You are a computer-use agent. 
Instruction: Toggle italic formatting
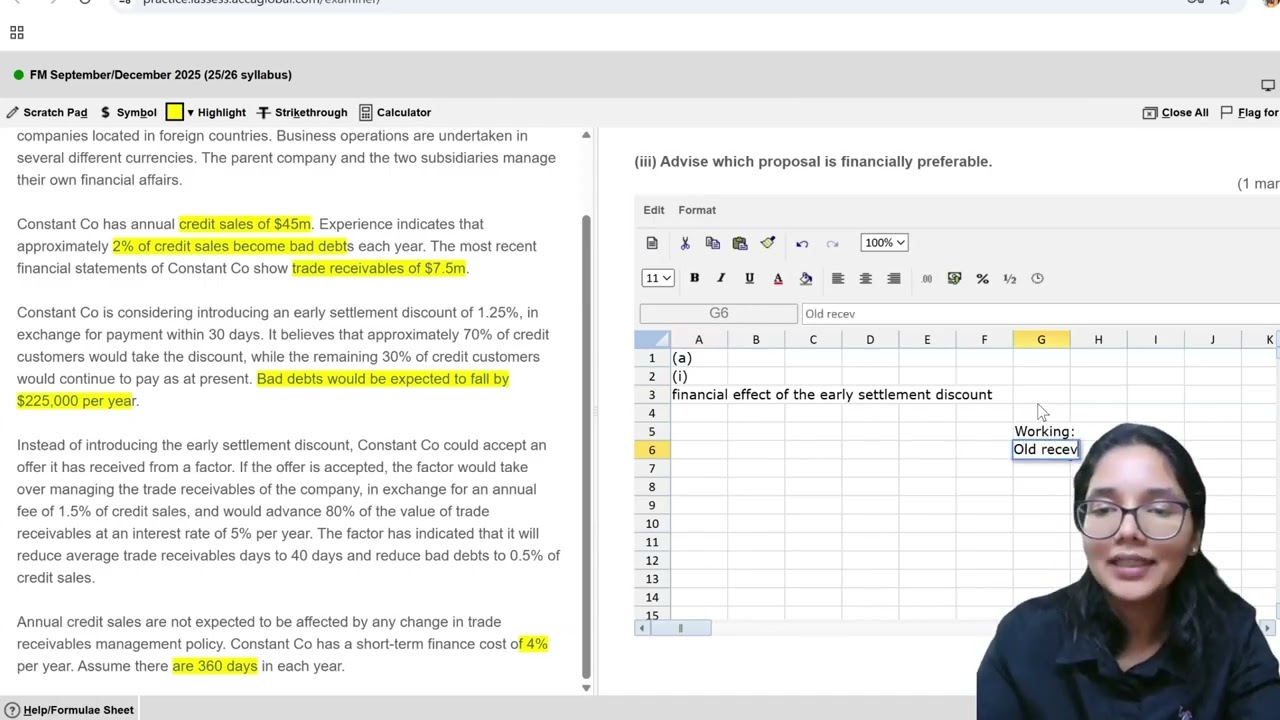(721, 278)
